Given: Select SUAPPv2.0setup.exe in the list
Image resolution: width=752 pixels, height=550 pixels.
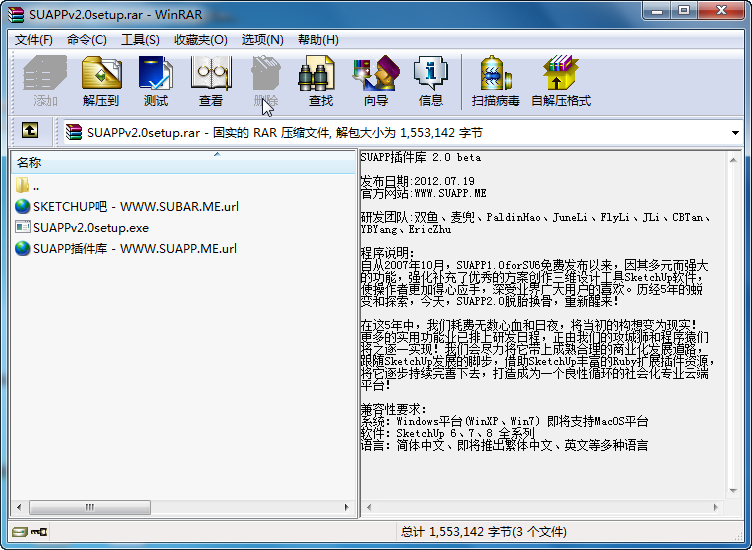Looking at the screenshot, I should 91,227.
